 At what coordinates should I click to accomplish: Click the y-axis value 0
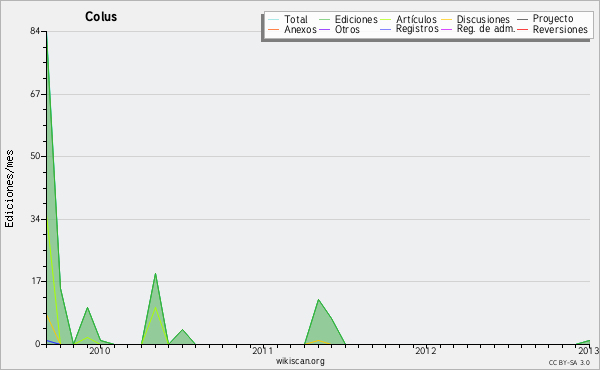click(x=38, y=344)
